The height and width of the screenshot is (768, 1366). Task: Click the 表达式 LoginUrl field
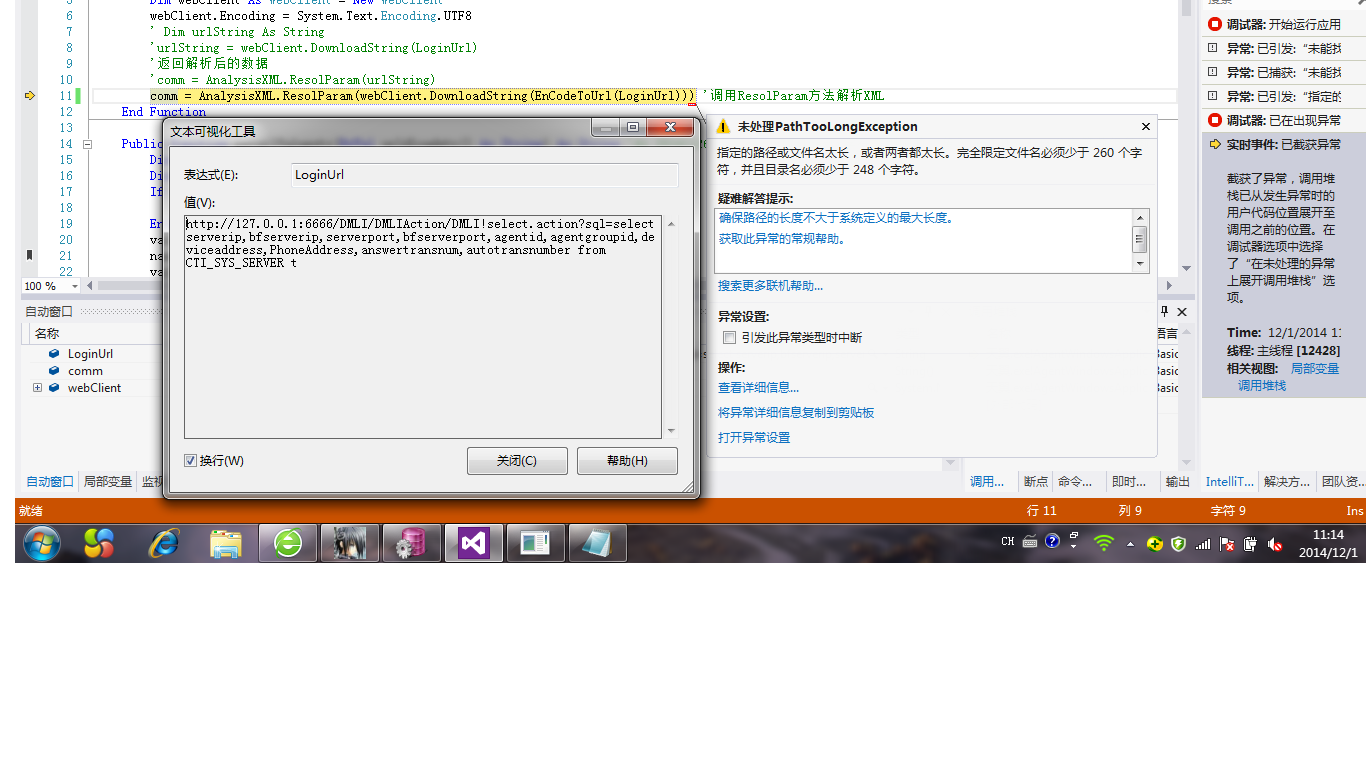click(x=484, y=175)
